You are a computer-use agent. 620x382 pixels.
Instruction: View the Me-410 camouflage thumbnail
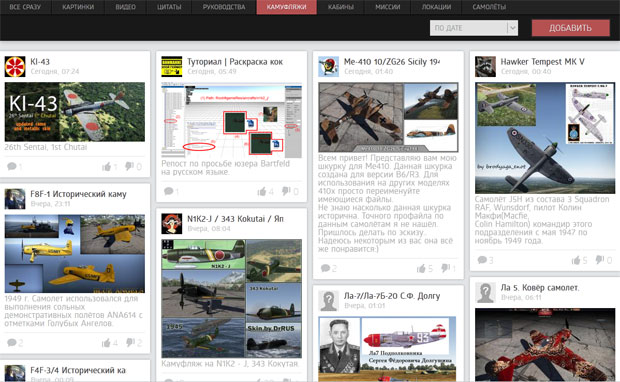click(x=388, y=117)
